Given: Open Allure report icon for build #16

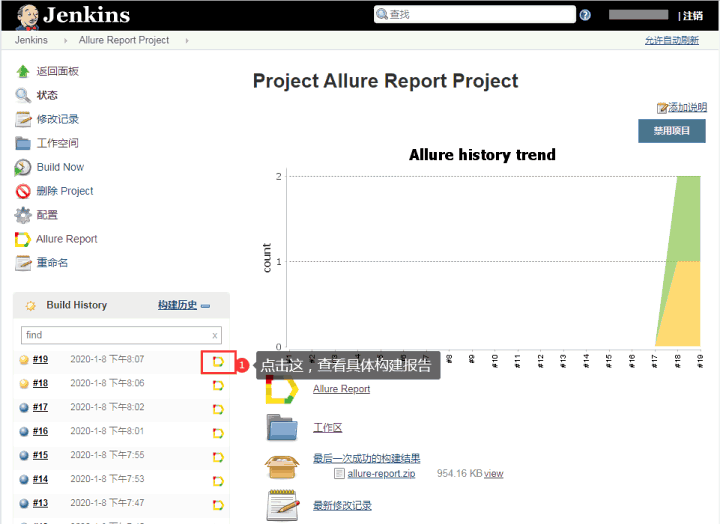Looking at the screenshot, I should pos(219,433).
